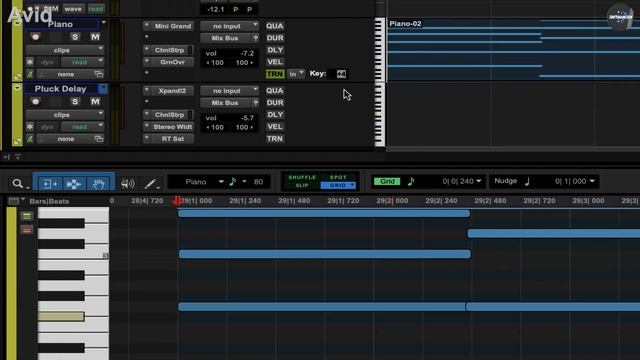Open the Mini Grand insert
The width and height of the screenshot is (640, 360).
click(x=172, y=26)
